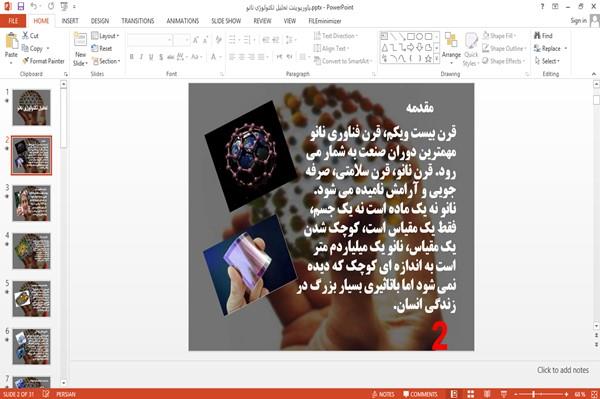Open the Quick Styles gallery
Image resolution: width=600 pixels, height=399 pixels.
click(471, 50)
